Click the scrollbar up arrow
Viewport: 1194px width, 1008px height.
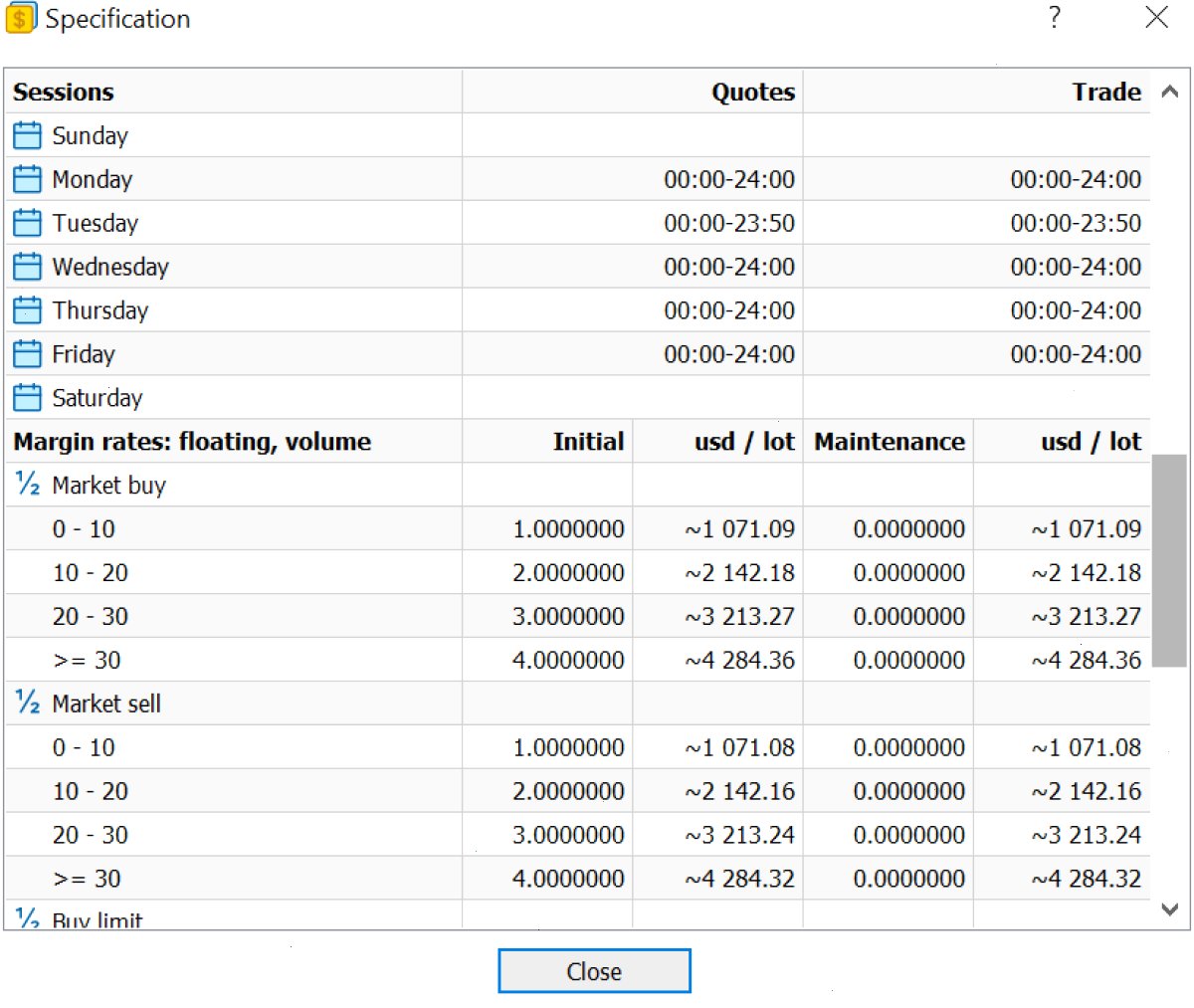1170,92
